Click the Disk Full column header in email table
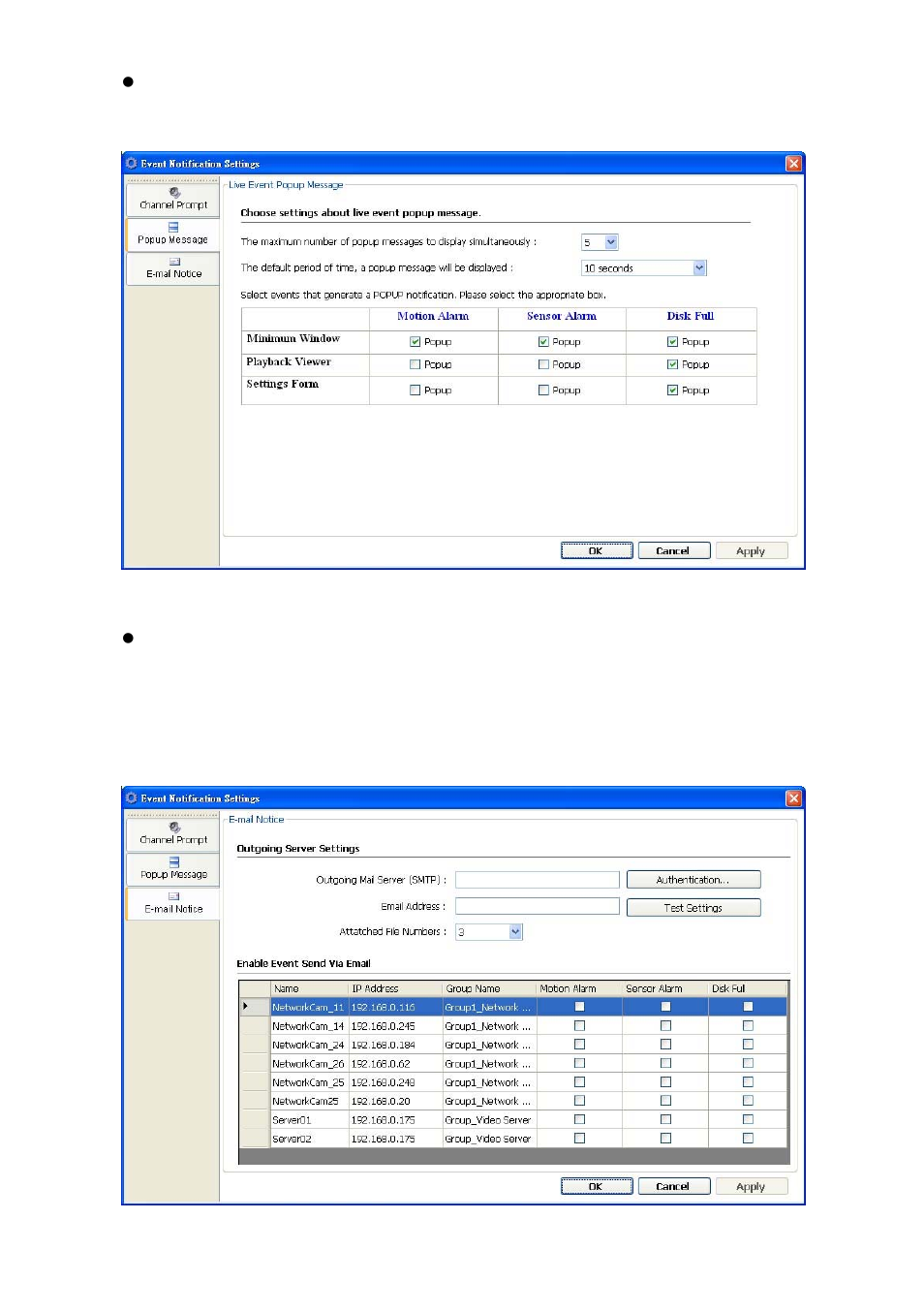 click(748, 988)
